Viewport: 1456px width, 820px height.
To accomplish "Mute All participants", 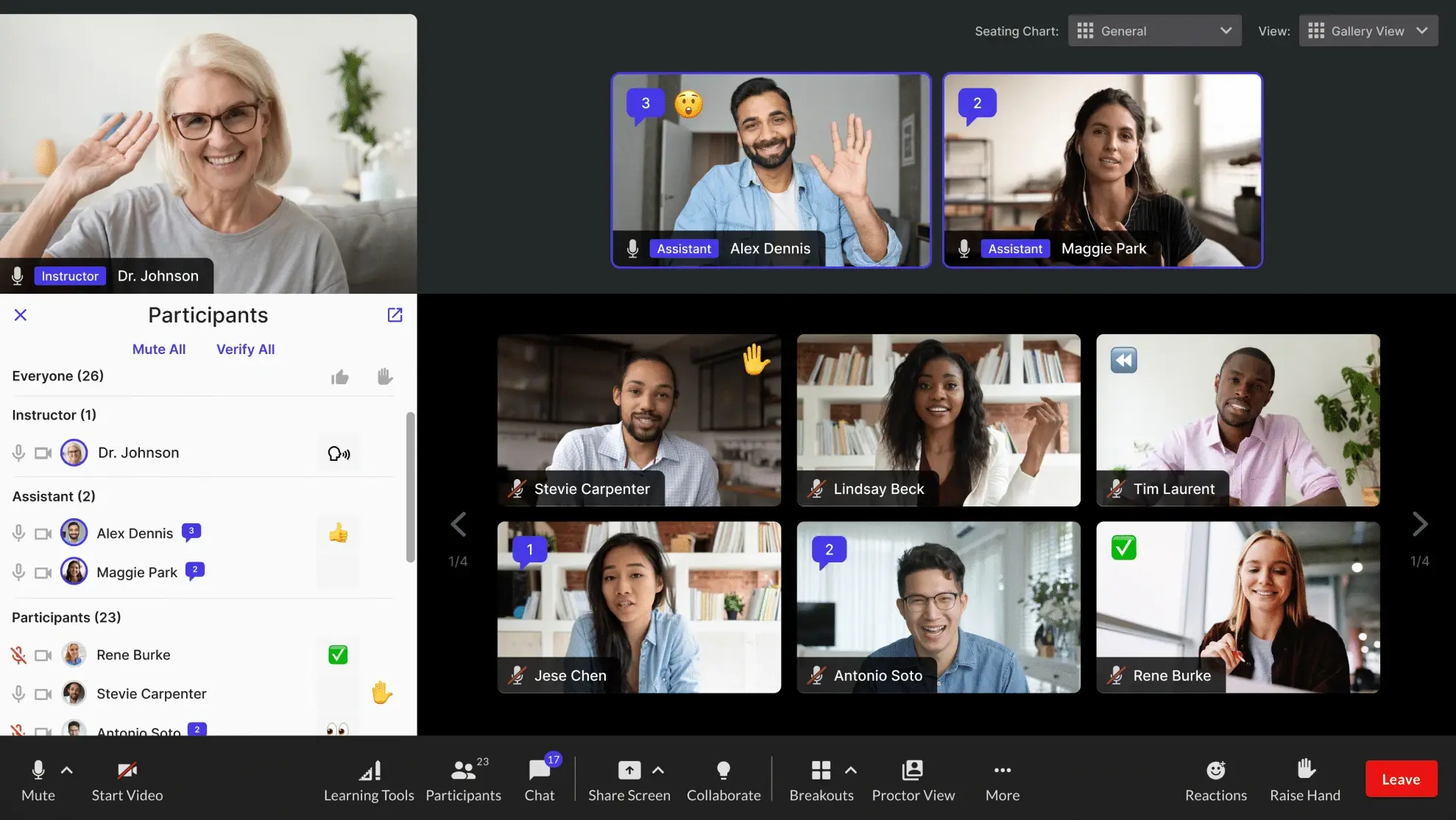I will click(158, 349).
